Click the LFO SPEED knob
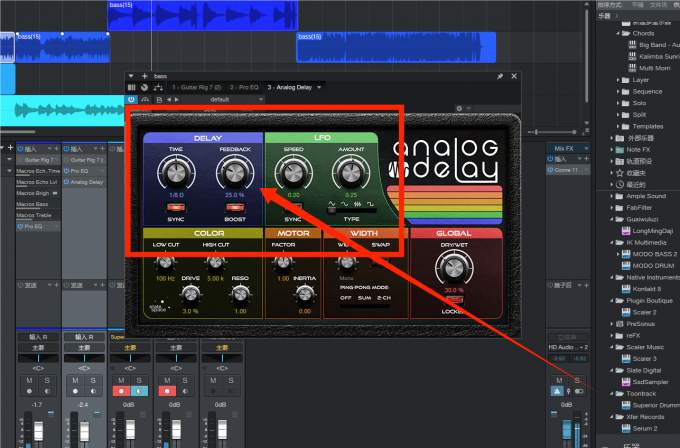Image resolution: width=680 pixels, height=448 pixels. [294, 173]
